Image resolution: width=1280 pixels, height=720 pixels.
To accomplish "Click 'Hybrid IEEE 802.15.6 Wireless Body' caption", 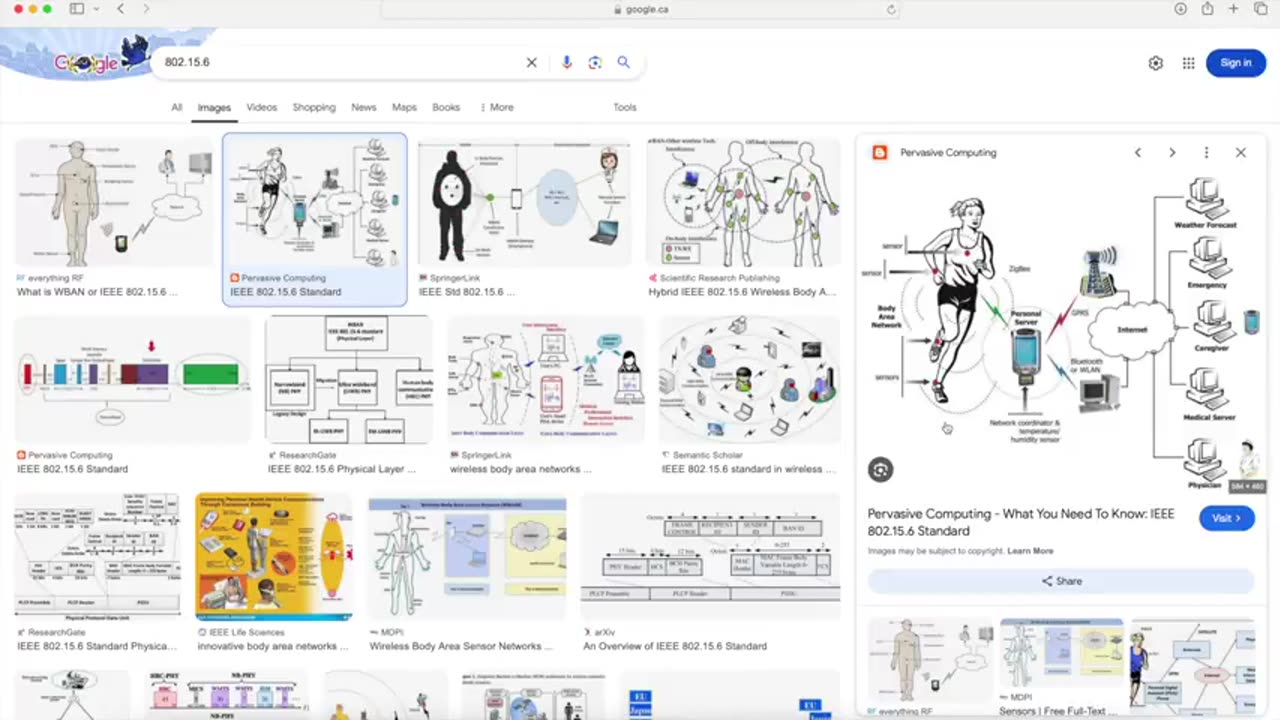I will [x=742, y=292].
